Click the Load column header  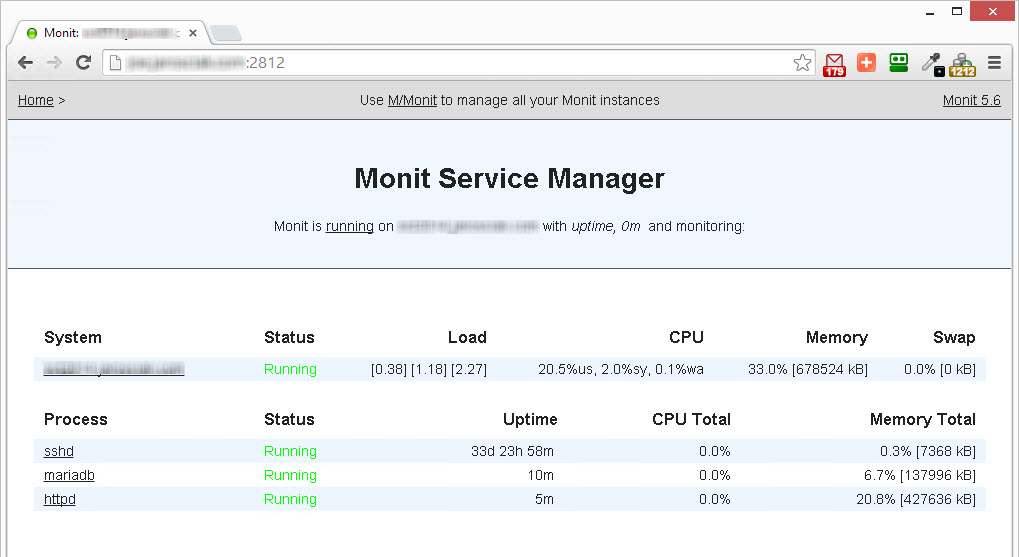point(467,337)
